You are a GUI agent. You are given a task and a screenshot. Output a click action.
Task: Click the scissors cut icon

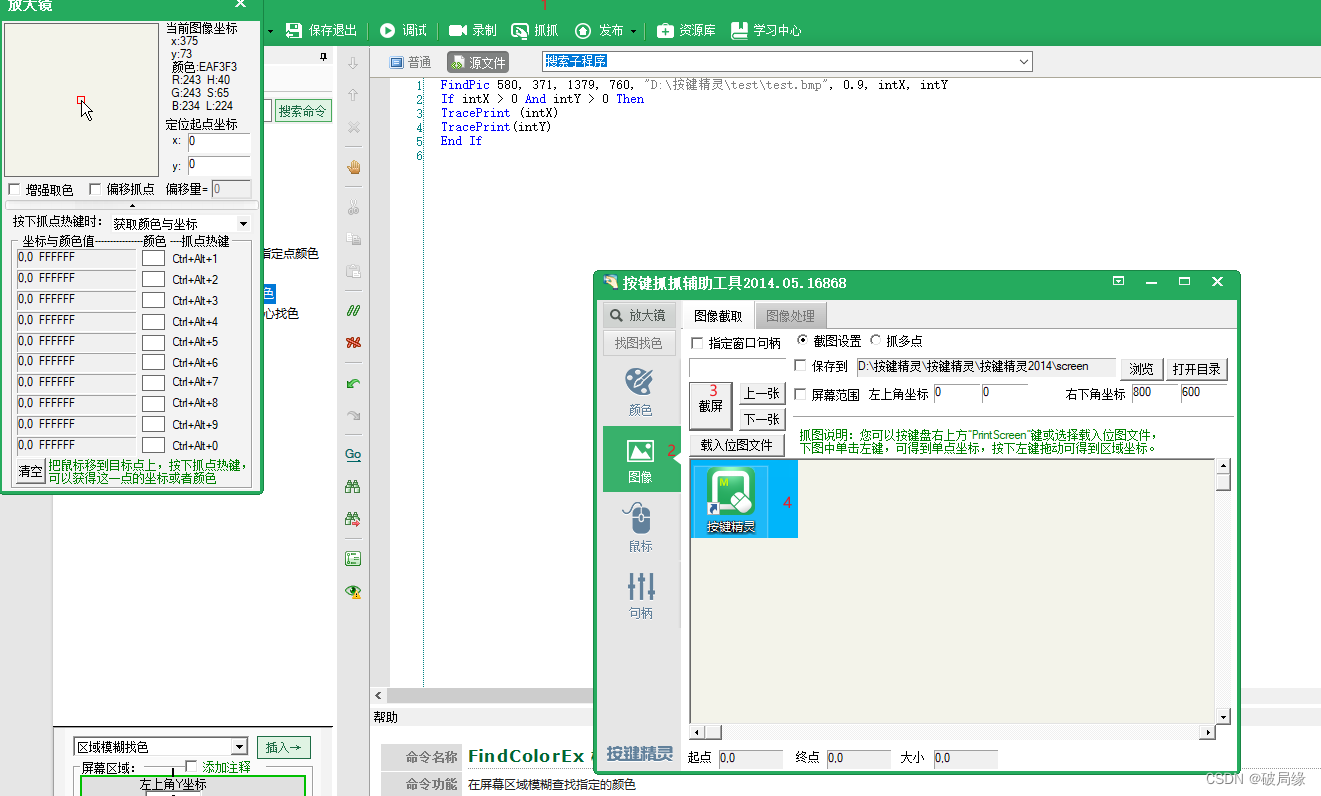[x=353, y=209]
